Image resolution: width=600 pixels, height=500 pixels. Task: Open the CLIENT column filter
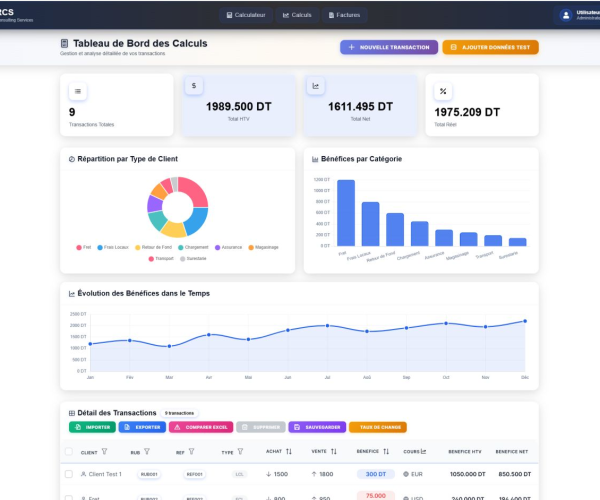tap(104, 451)
